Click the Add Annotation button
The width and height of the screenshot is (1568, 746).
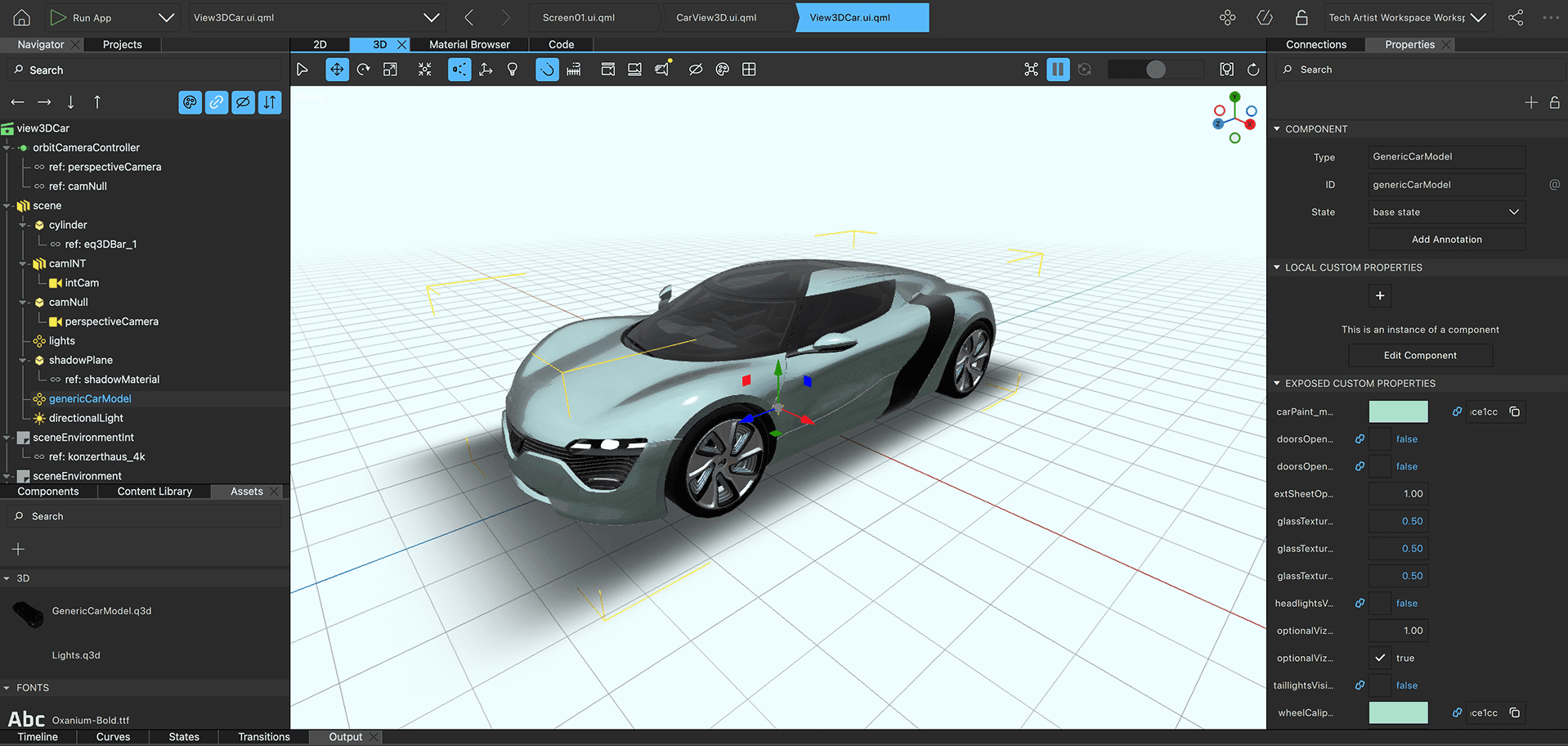[x=1446, y=240]
